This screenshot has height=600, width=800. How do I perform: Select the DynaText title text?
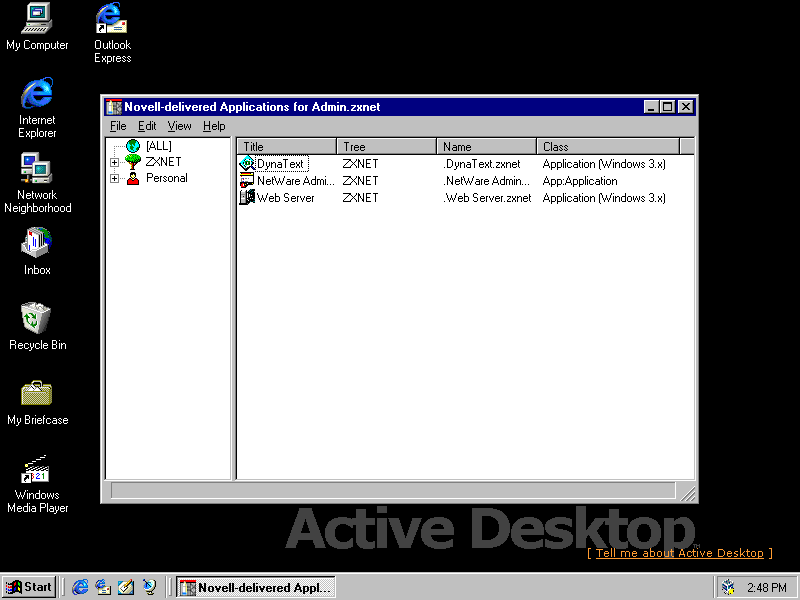point(281,164)
